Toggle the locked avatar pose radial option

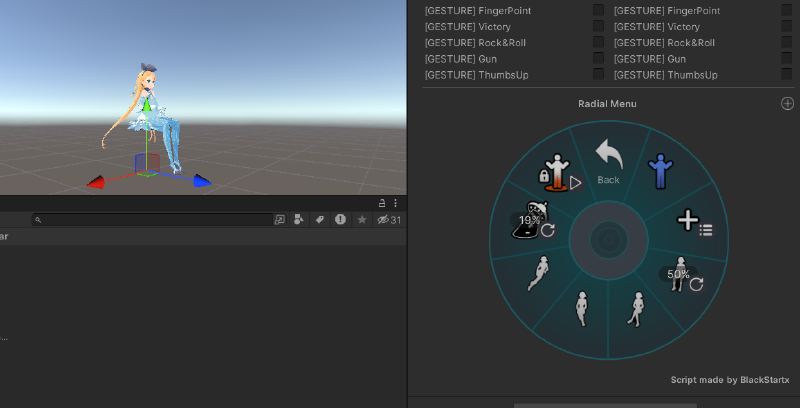pyautogui.click(x=556, y=173)
